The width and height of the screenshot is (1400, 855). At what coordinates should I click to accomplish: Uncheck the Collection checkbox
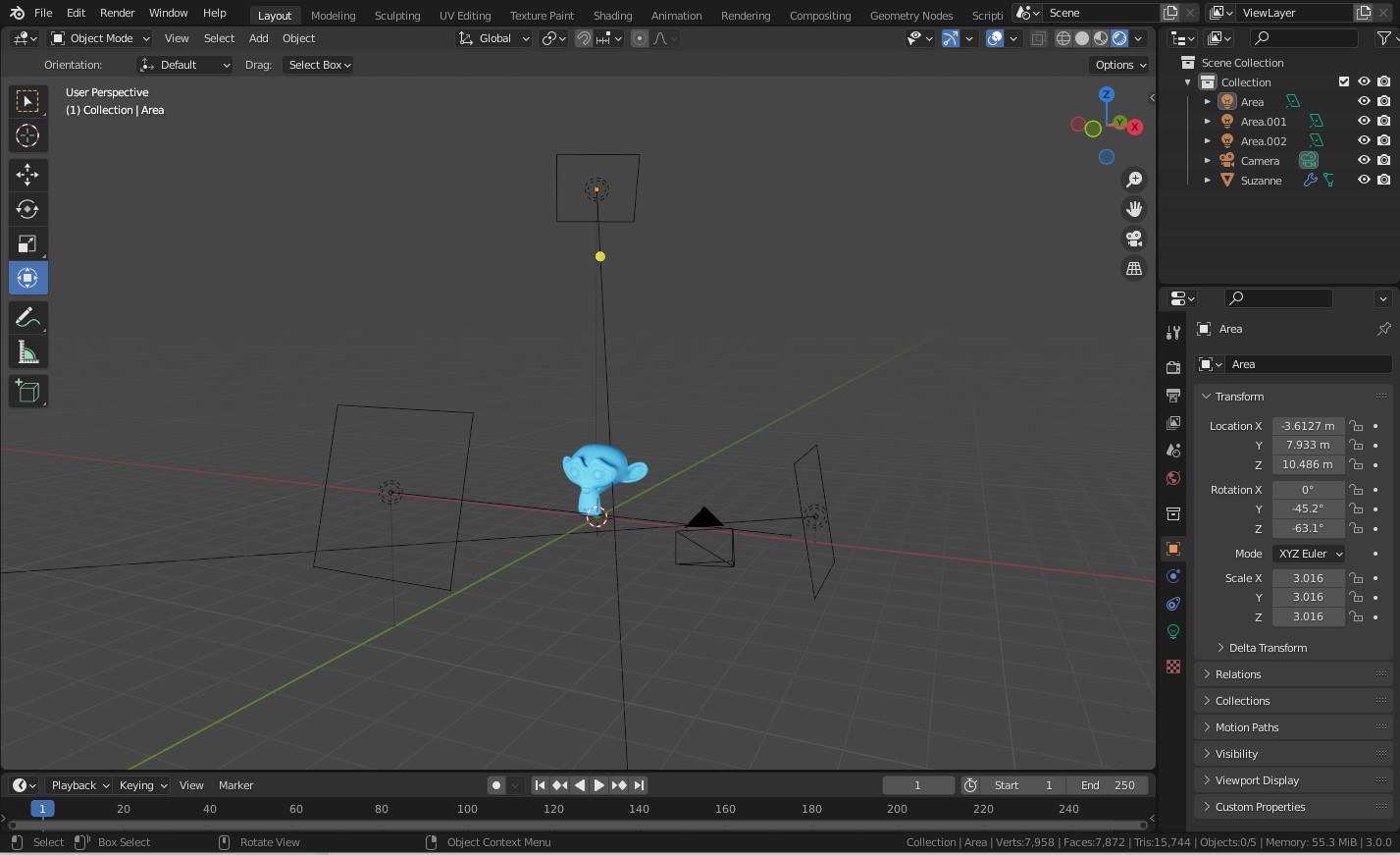click(1343, 81)
